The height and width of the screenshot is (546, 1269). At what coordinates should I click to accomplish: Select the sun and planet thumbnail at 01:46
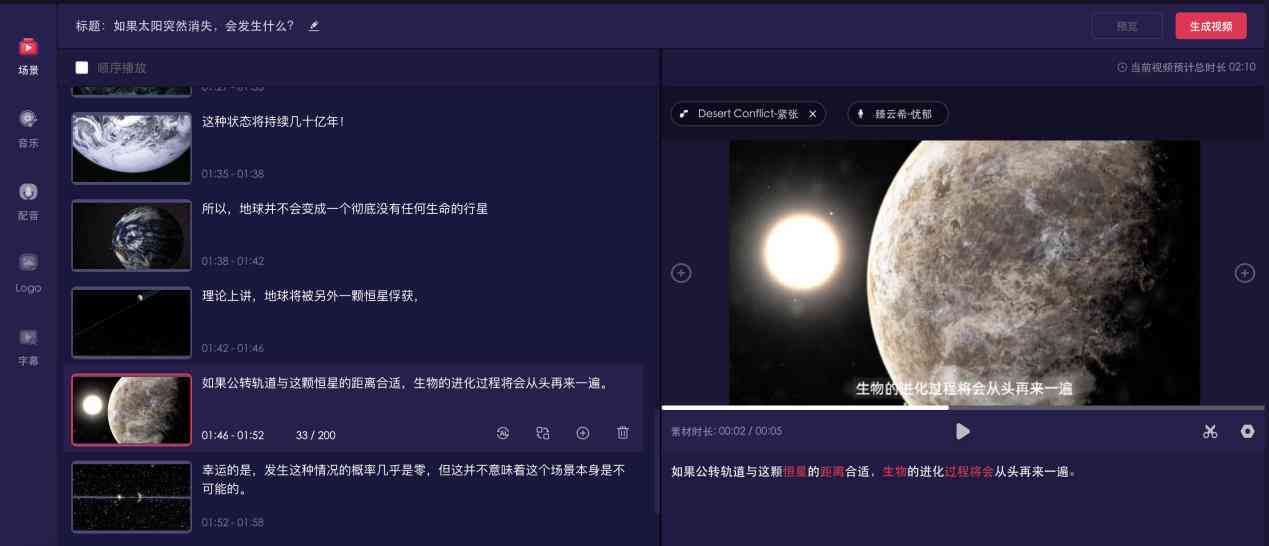pos(131,410)
